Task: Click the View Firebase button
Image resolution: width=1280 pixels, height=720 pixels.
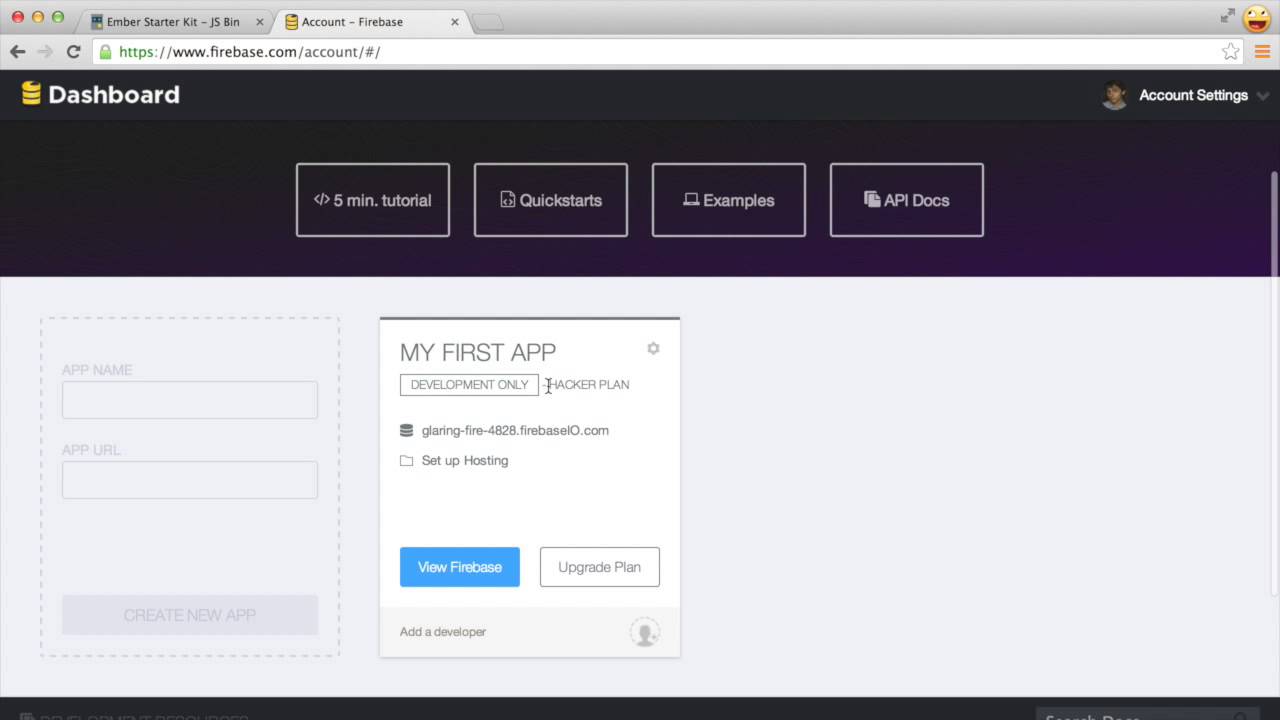Action: pos(460,567)
